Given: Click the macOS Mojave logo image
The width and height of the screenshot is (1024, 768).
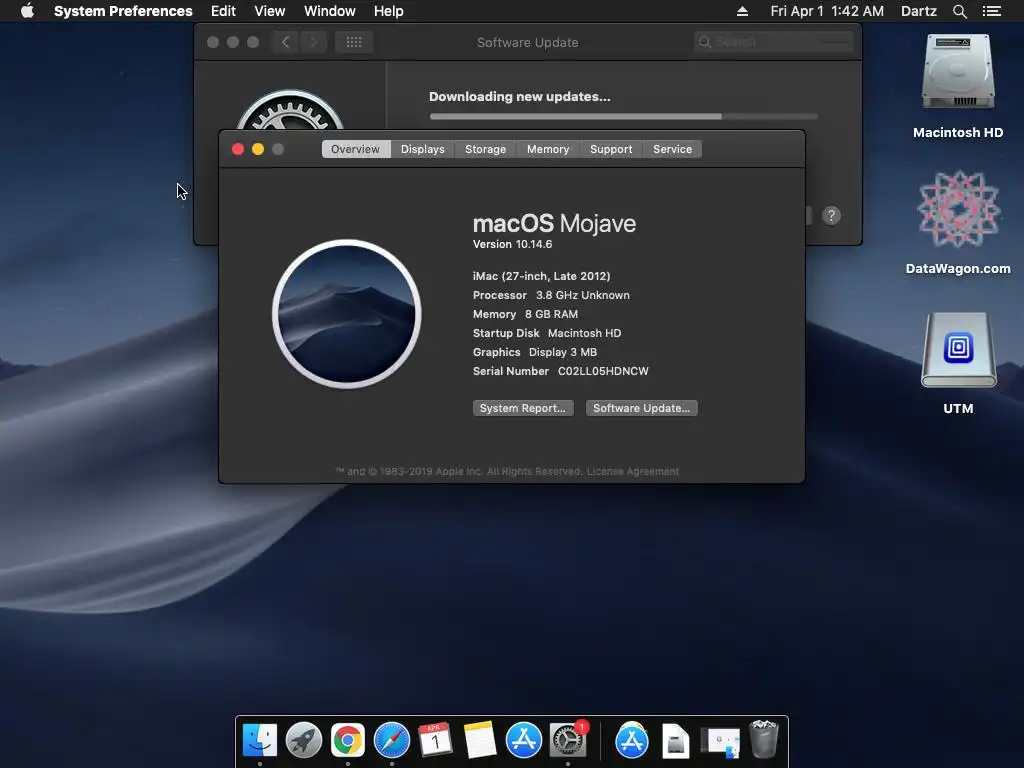Looking at the screenshot, I should pyautogui.click(x=346, y=314).
